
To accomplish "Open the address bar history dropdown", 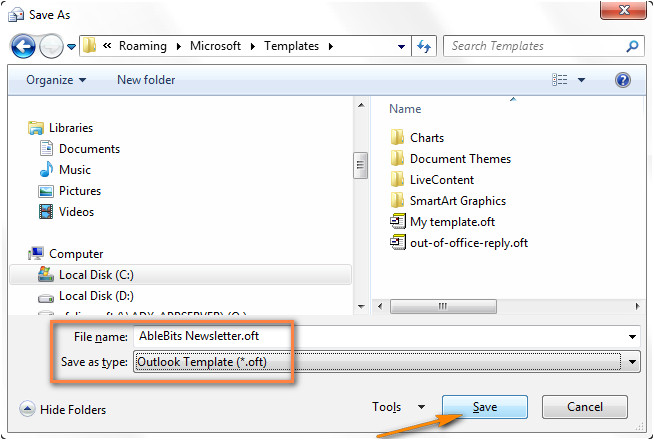I will (x=401, y=46).
